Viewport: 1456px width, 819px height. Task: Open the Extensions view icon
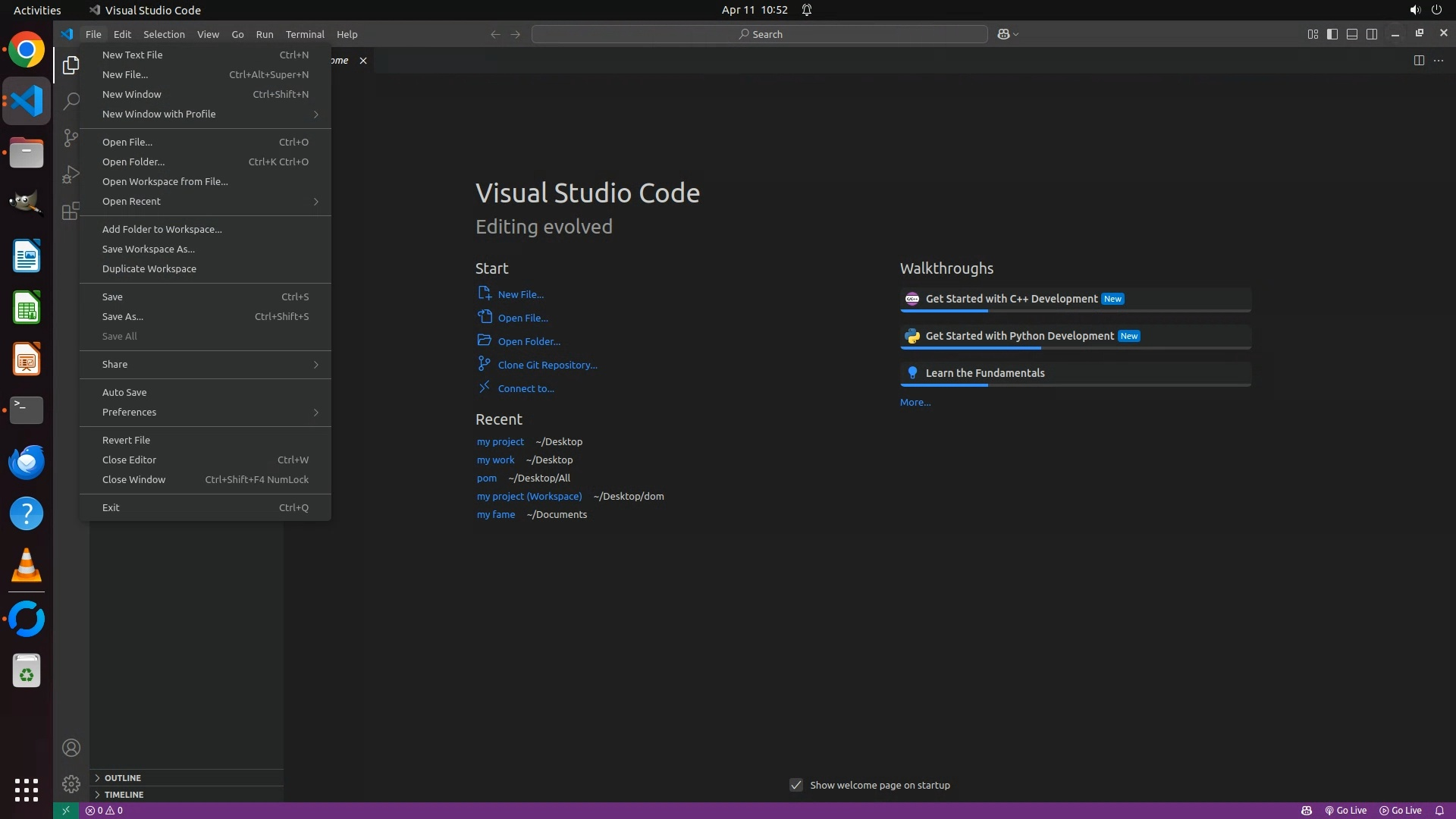click(71, 211)
